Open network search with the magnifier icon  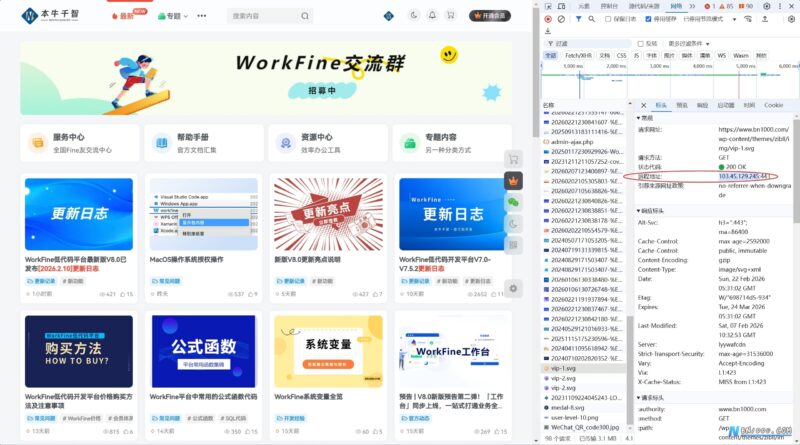592,19
